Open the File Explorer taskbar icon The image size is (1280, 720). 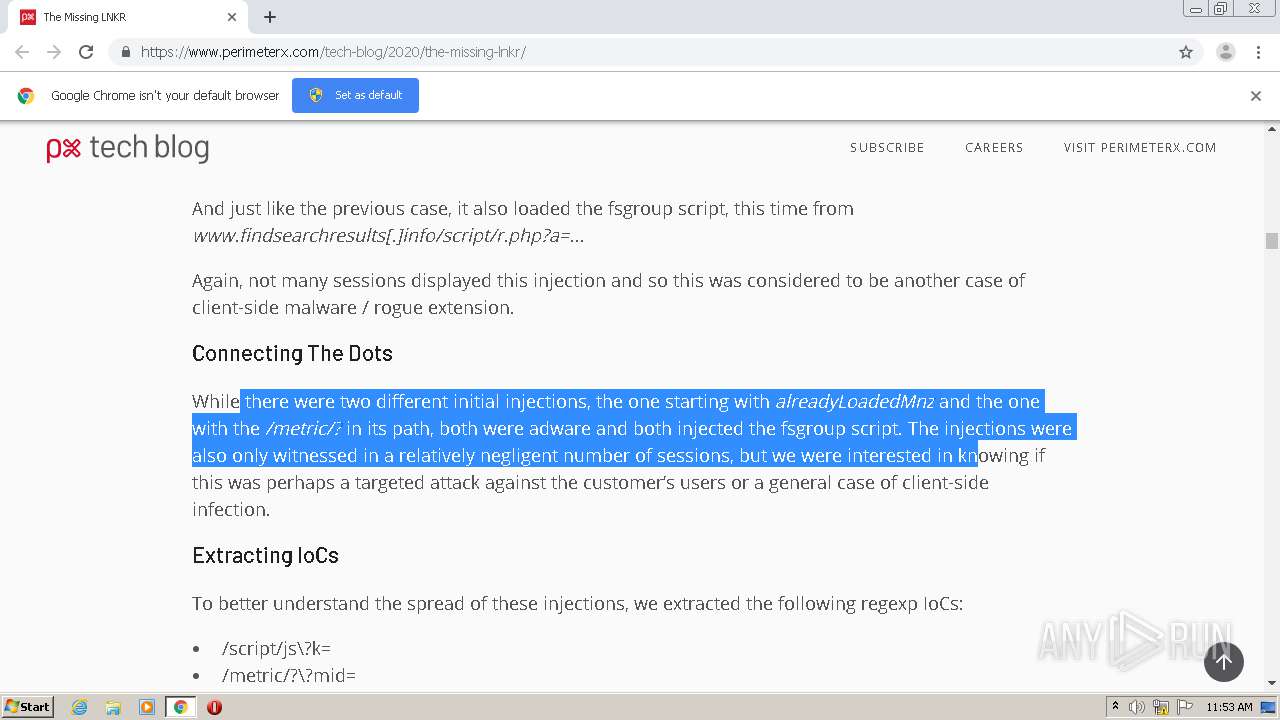(113, 707)
